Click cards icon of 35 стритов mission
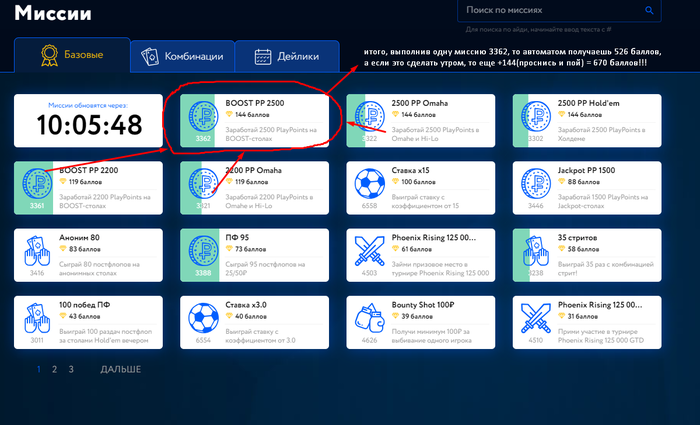This screenshot has width=700, height=425. pos(536,251)
